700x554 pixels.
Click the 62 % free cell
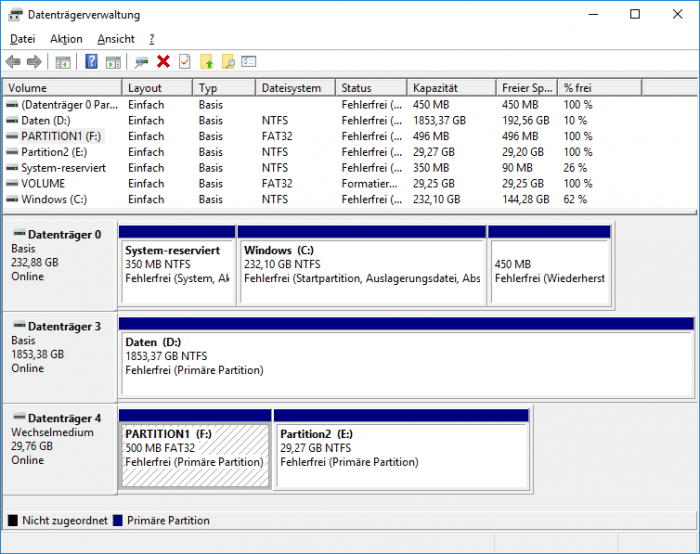point(575,199)
